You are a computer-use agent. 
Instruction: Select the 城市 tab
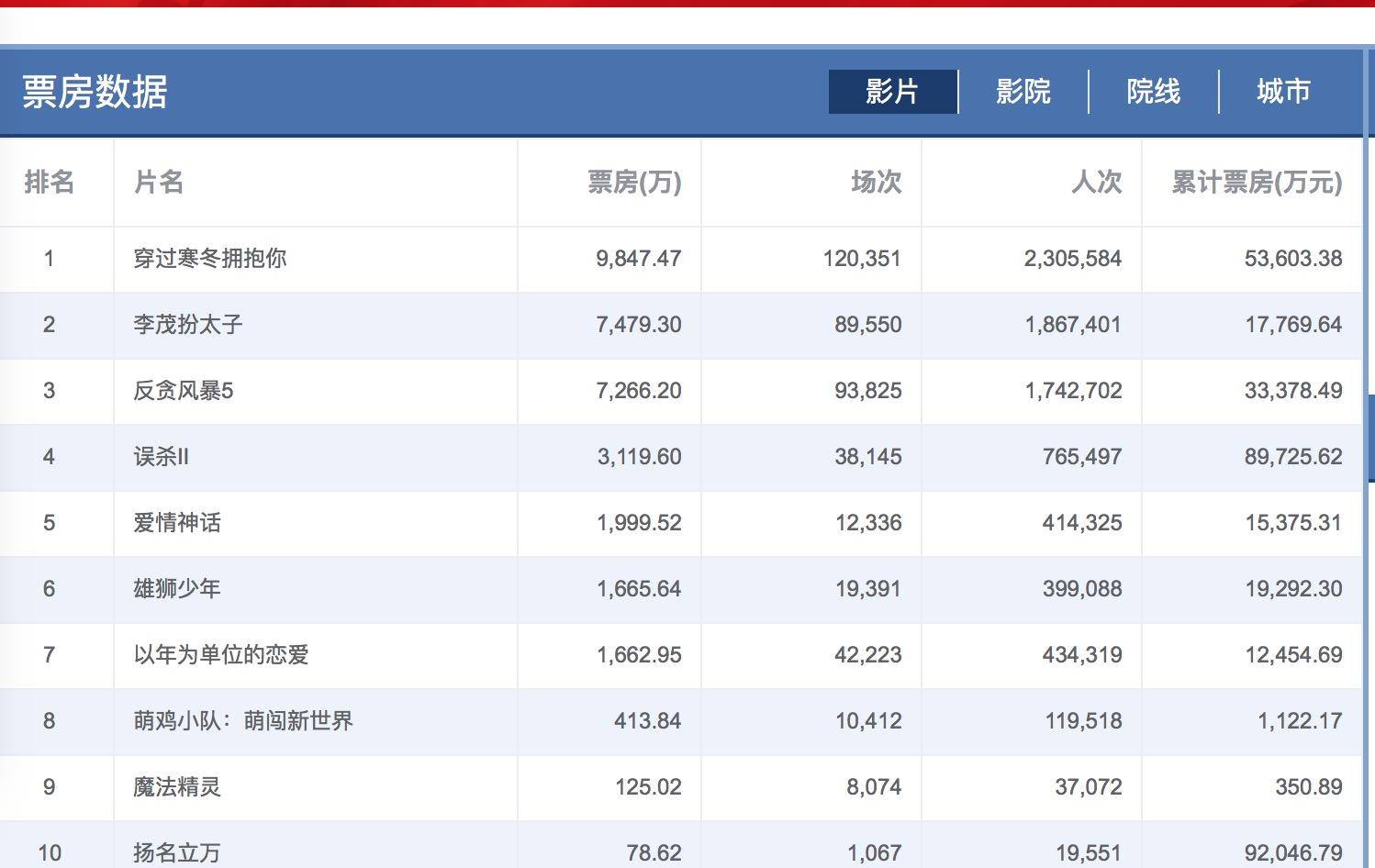(x=1283, y=92)
